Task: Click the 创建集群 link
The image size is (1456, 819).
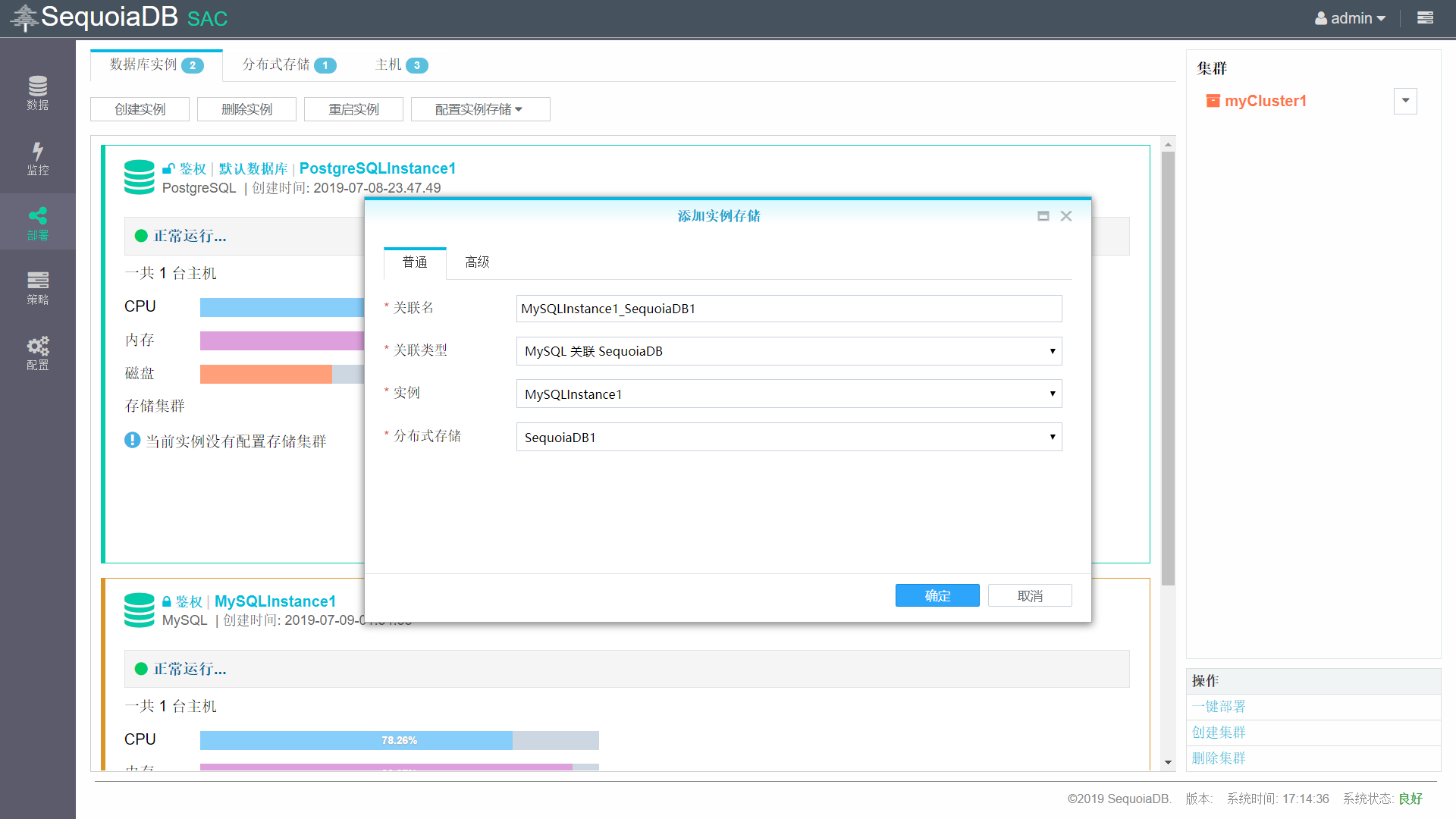Action: [x=1219, y=733]
